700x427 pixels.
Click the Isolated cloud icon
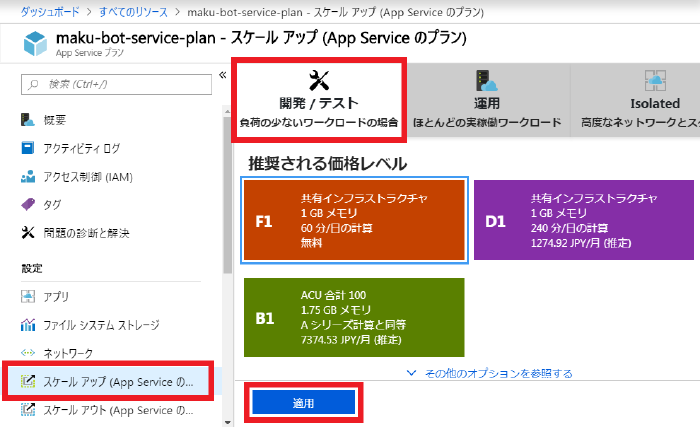click(x=655, y=80)
